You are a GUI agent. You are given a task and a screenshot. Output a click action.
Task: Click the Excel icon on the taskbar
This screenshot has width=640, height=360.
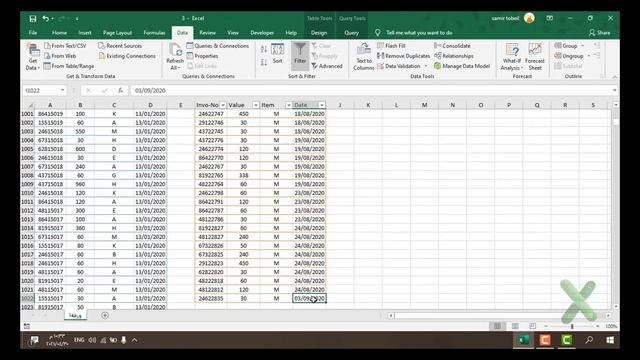pyautogui.click(x=524, y=340)
